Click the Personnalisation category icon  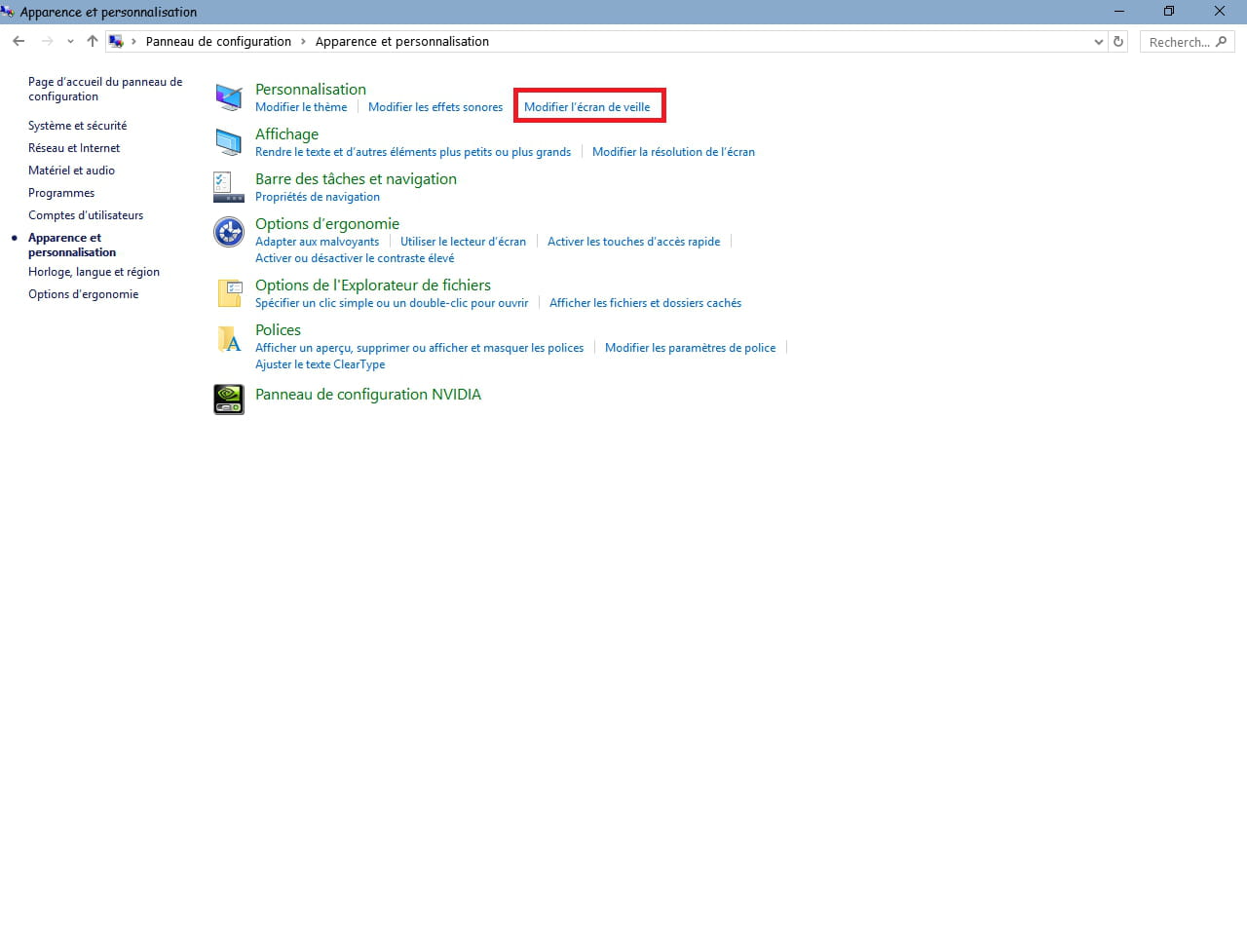pos(229,97)
